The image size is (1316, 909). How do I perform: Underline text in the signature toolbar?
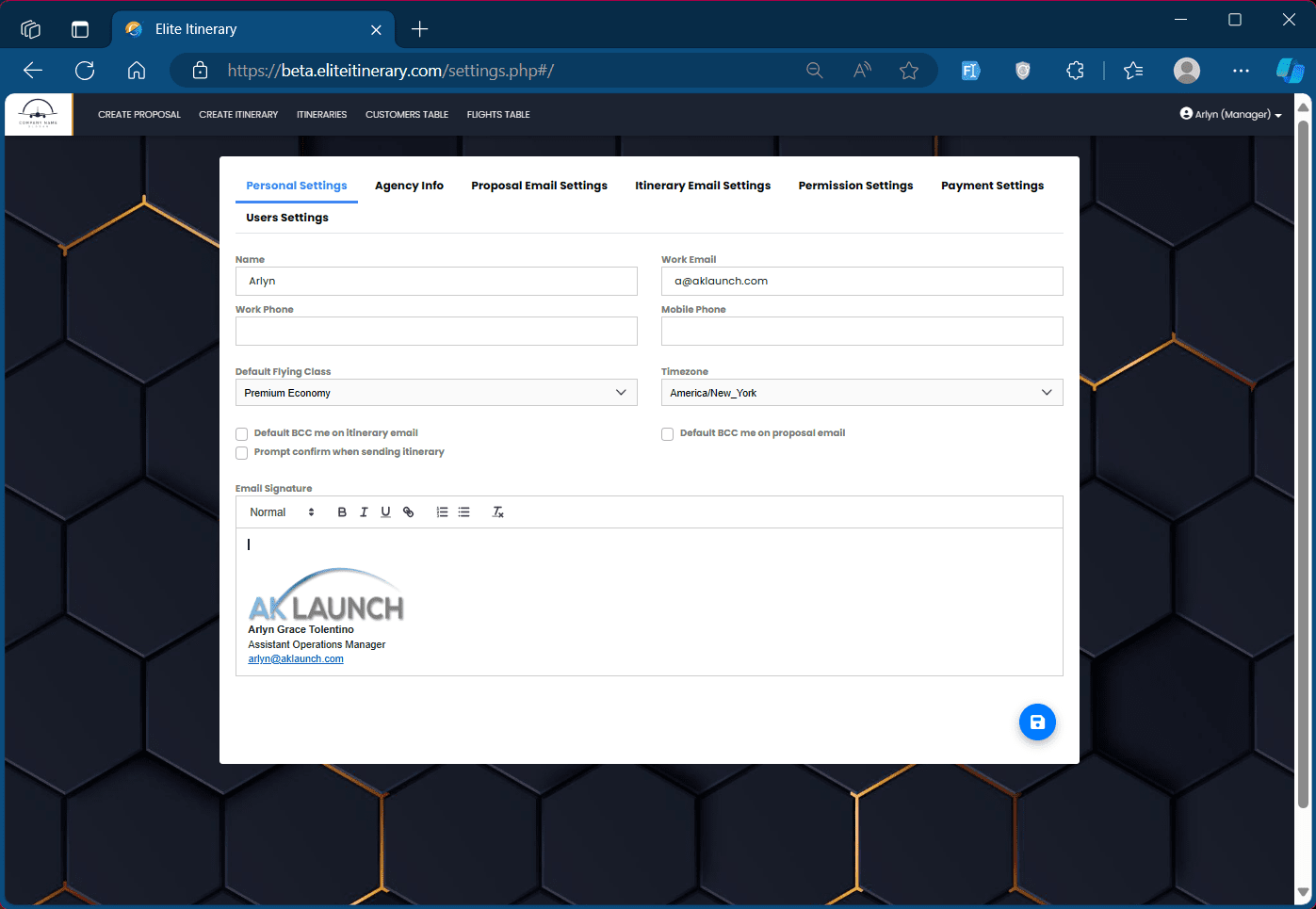tap(385, 512)
